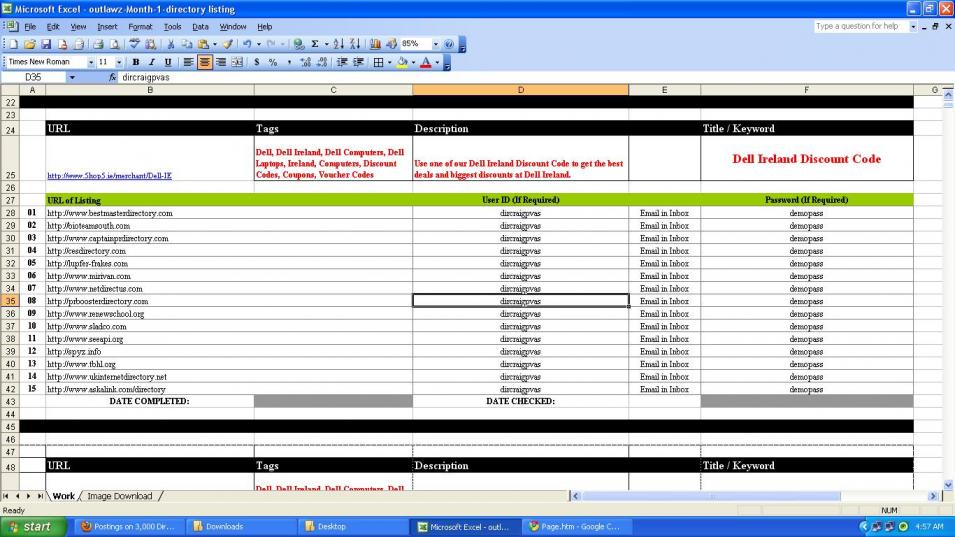Viewport: 955px width, 537px height.
Task: Open the Fill Color palette arrow
Action: click(x=413, y=62)
